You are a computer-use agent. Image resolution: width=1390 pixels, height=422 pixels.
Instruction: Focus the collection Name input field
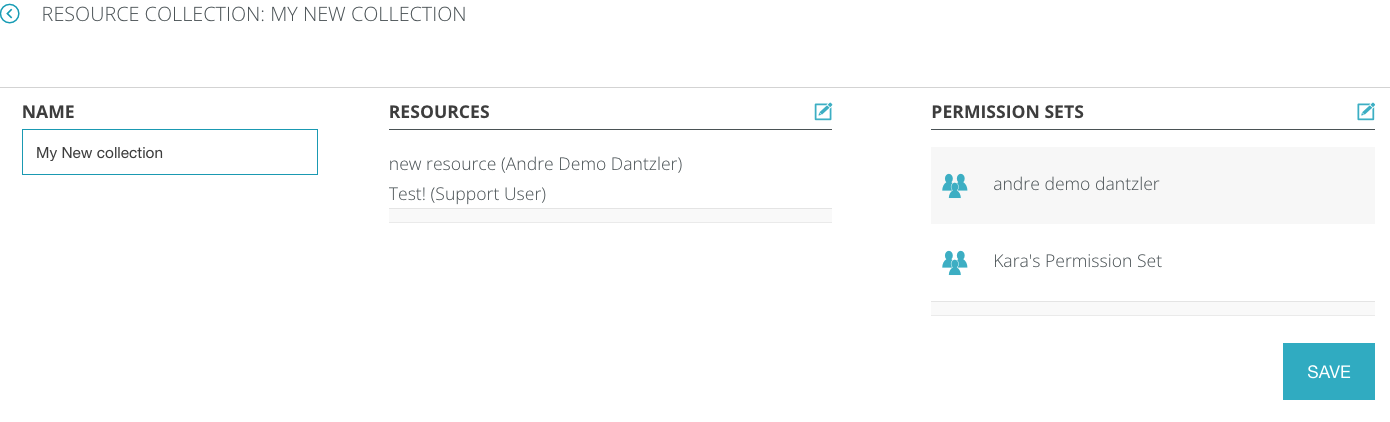pyautogui.click(x=170, y=152)
